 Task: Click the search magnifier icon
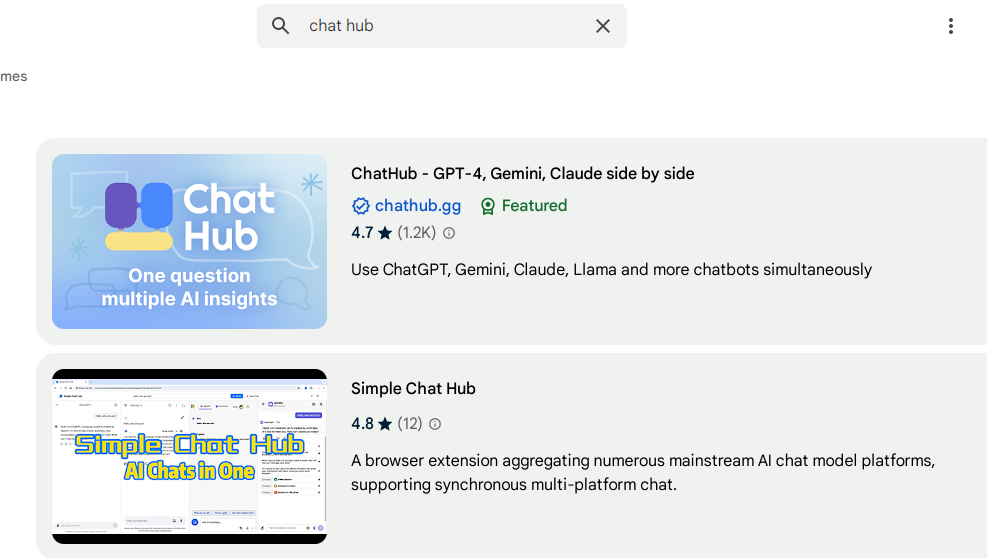tap(281, 26)
